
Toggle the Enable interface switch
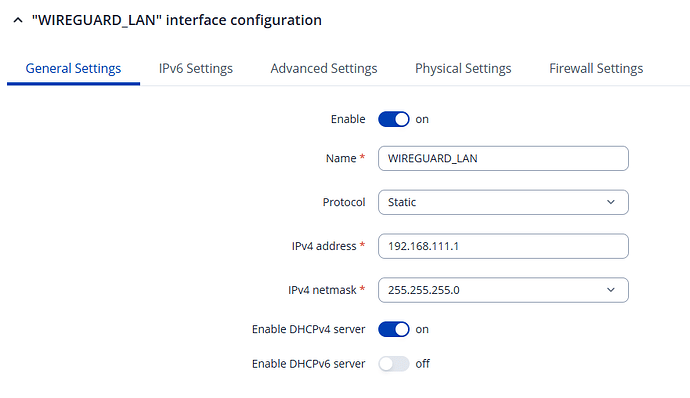394,119
